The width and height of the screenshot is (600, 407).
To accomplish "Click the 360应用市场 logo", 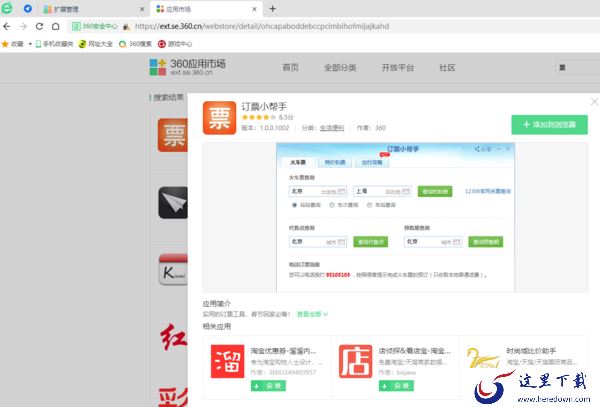I will [x=187, y=67].
